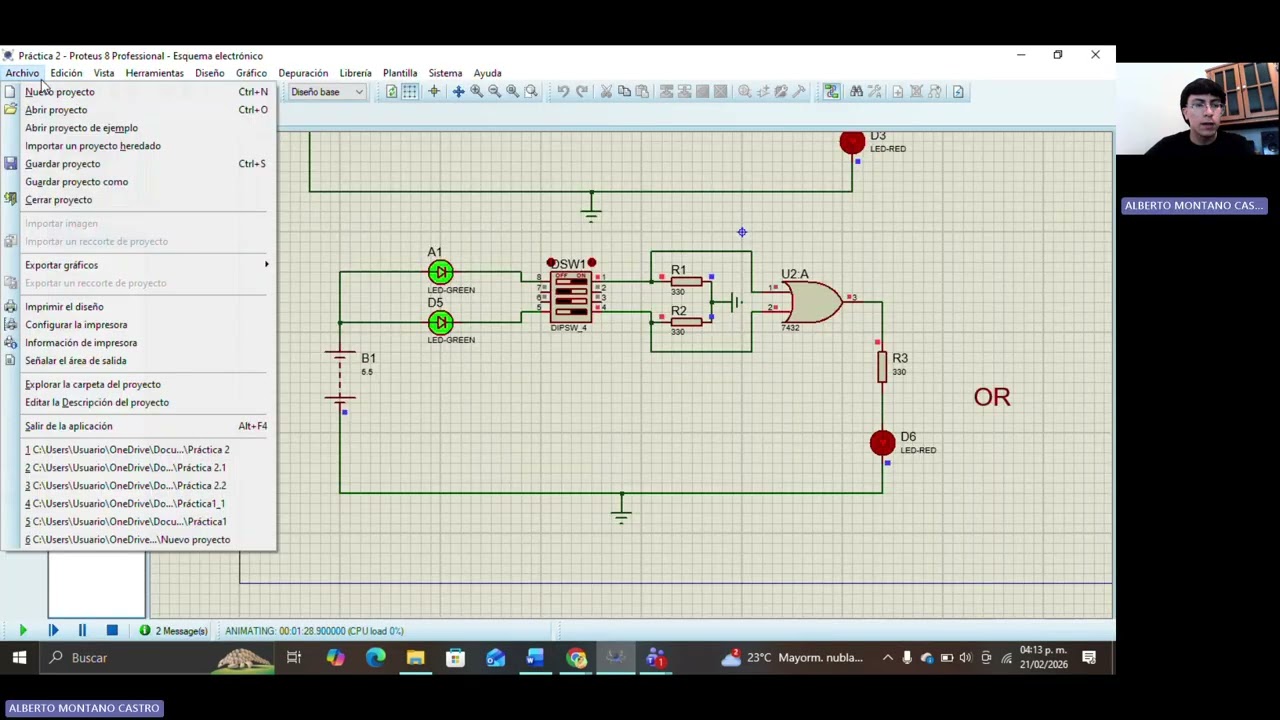1280x720 pixels.
Task: Toggle the wire autorouter icon
Action: (x=831, y=91)
